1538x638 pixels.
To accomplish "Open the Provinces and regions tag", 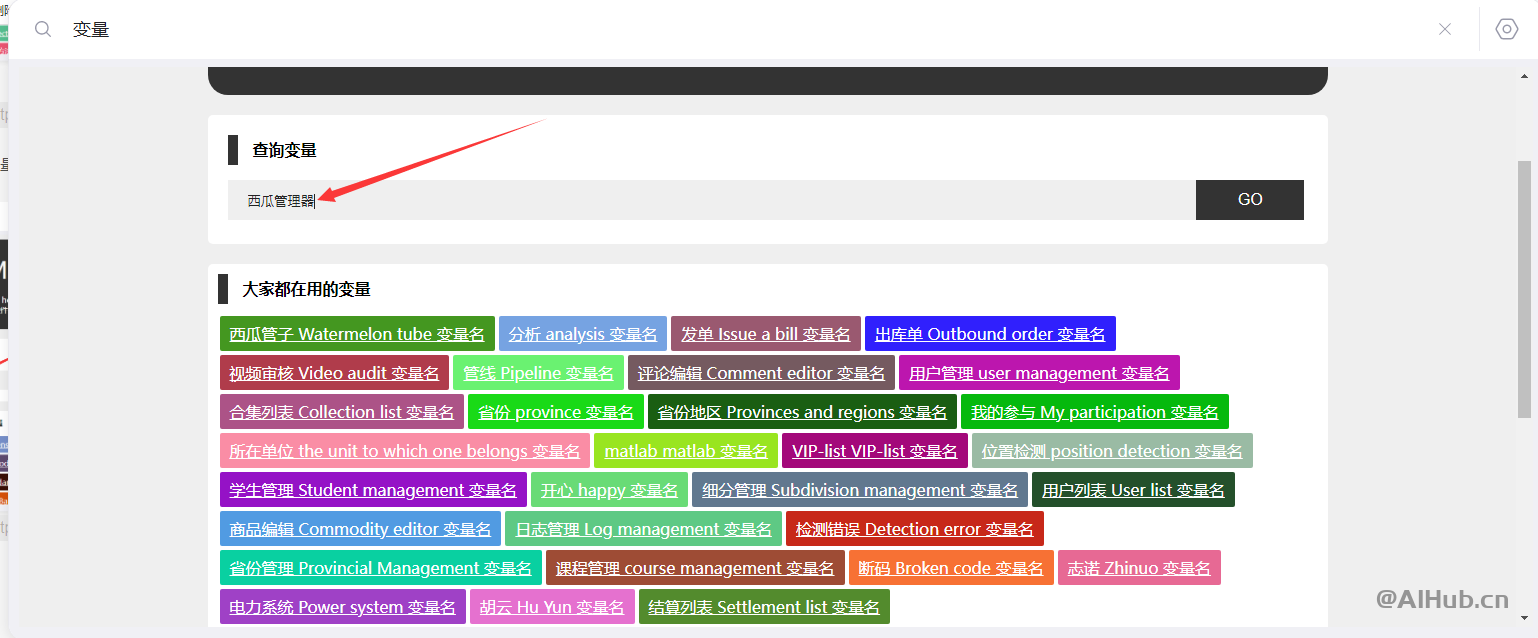I will [802, 412].
